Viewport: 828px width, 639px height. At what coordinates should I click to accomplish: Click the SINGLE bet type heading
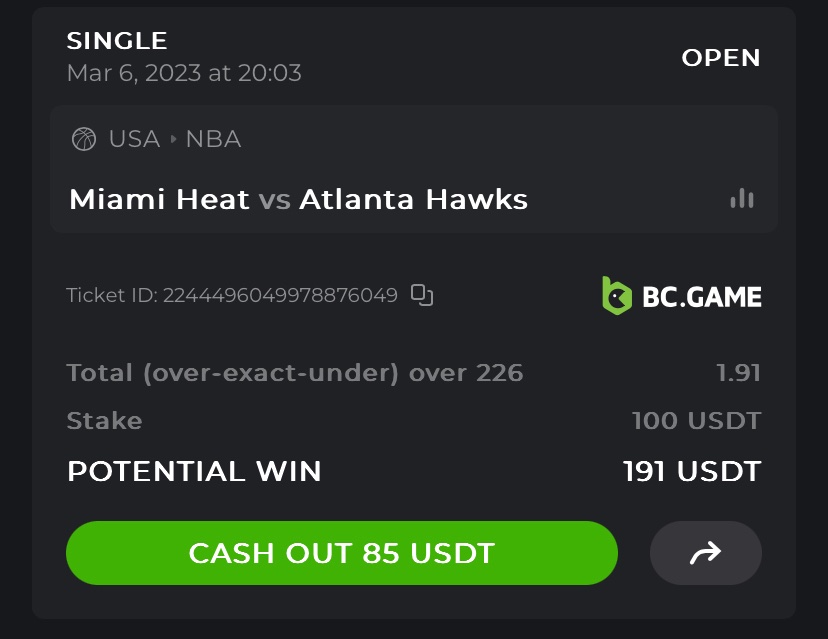pos(117,41)
